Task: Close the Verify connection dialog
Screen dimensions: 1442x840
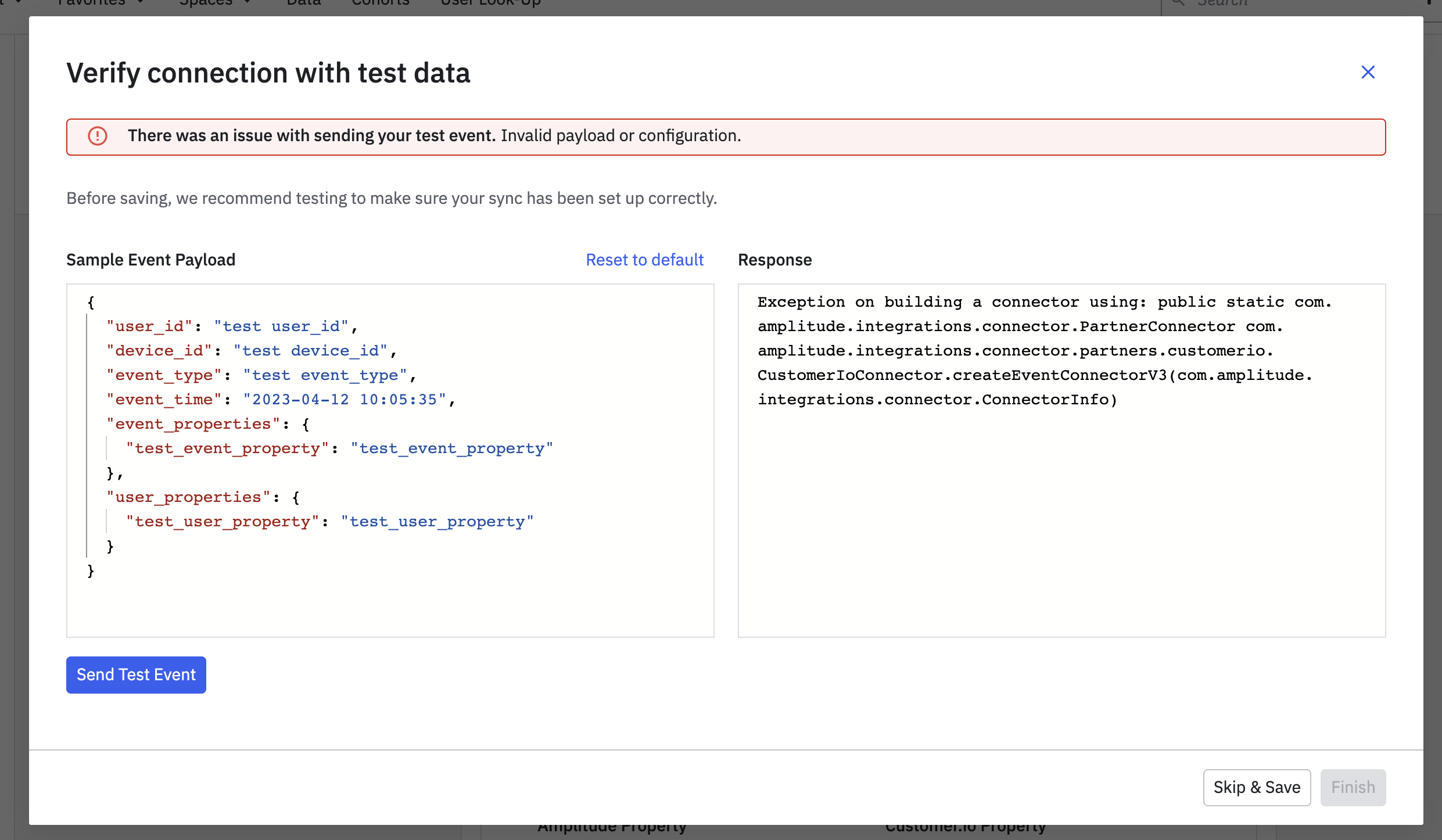Action: pos(1368,72)
